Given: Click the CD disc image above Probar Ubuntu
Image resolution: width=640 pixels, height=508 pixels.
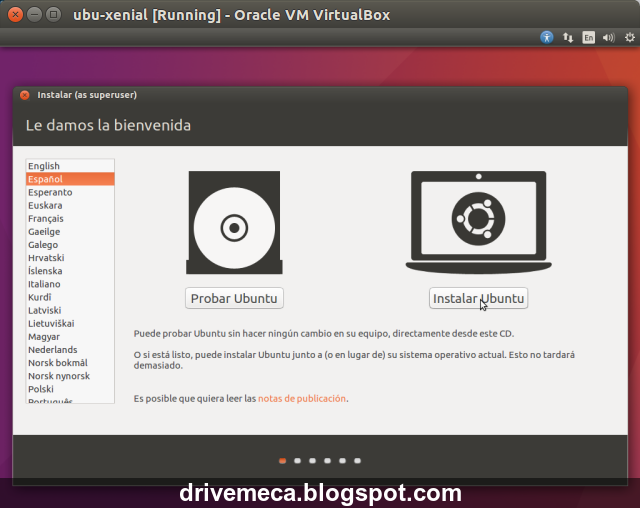Looking at the screenshot, I should 234,222.
